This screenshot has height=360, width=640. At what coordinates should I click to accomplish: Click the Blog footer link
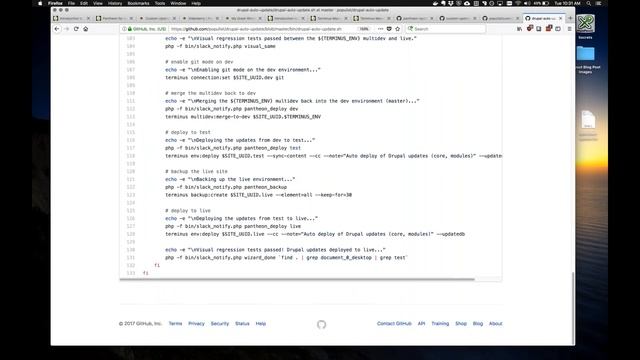point(478,324)
